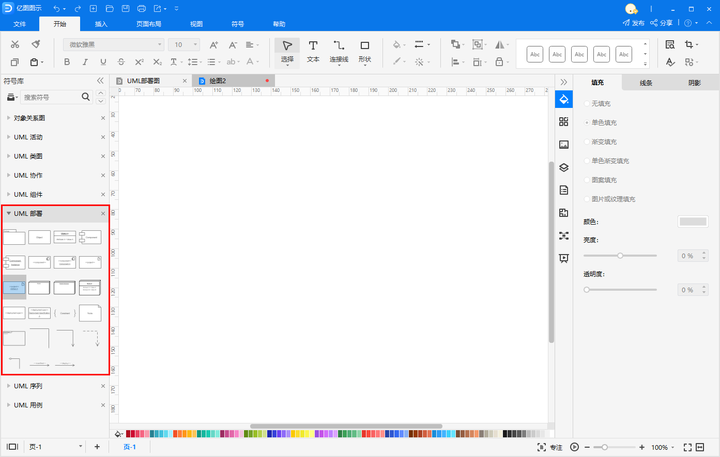
Task: Choose the 文本 text tool
Action: coord(313,50)
